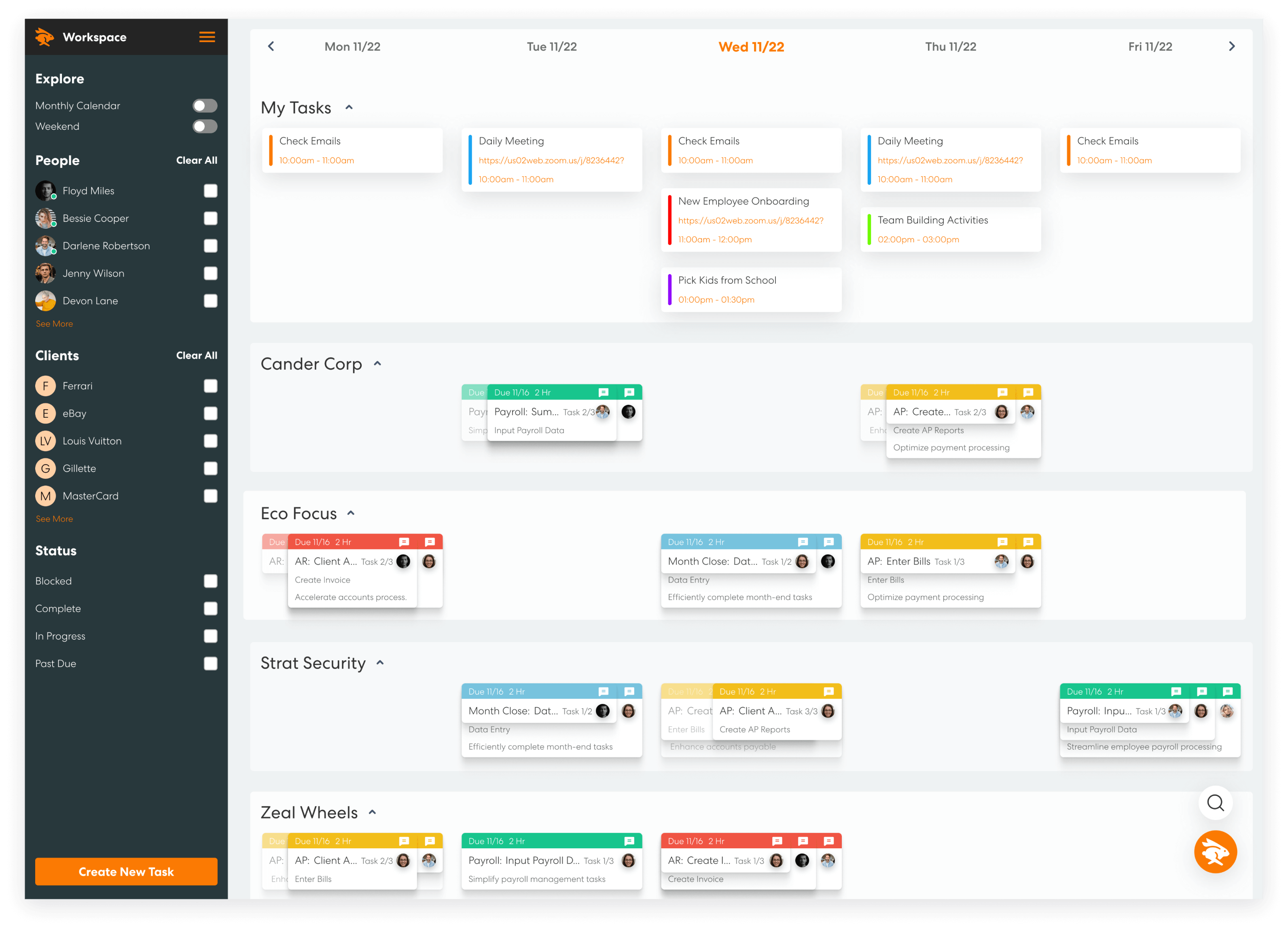Open the Team Building Activities task
Viewport: 1288px width, 930px height.
(951, 229)
